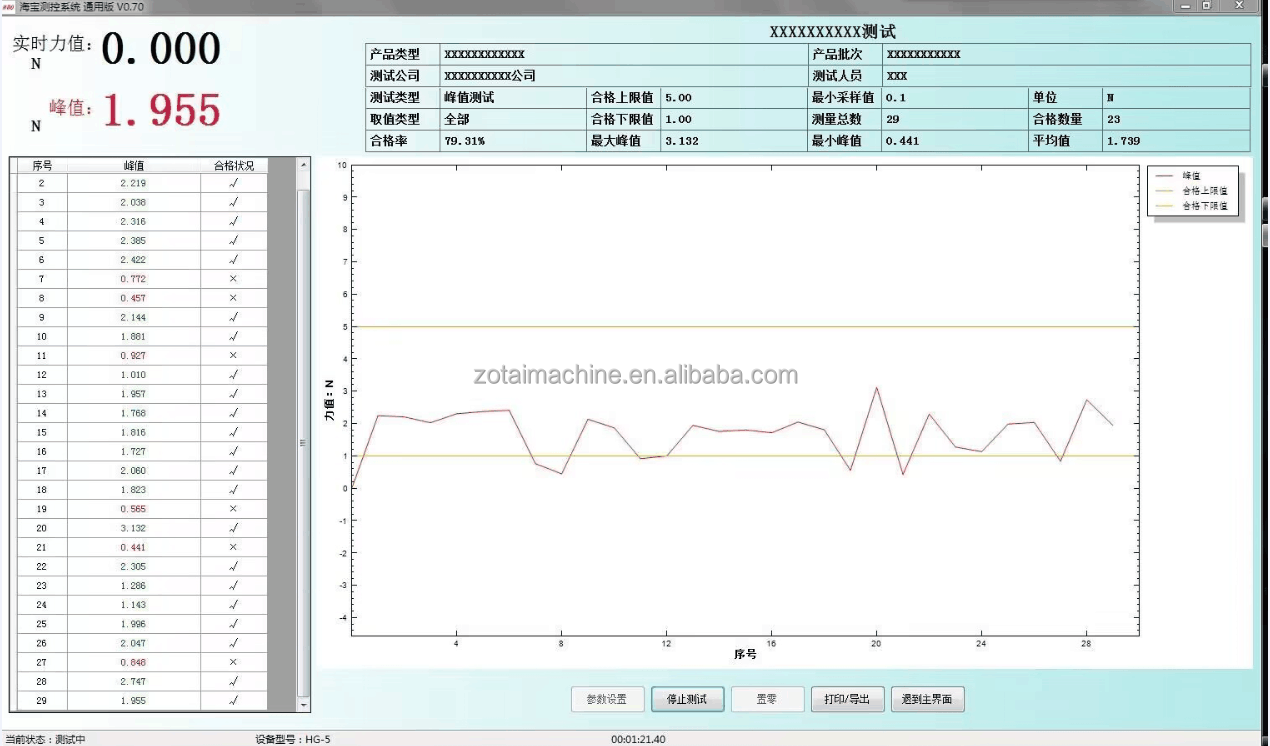
Task: Click the 峰值 line swatch in the legend
Action: (x=1165, y=176)
